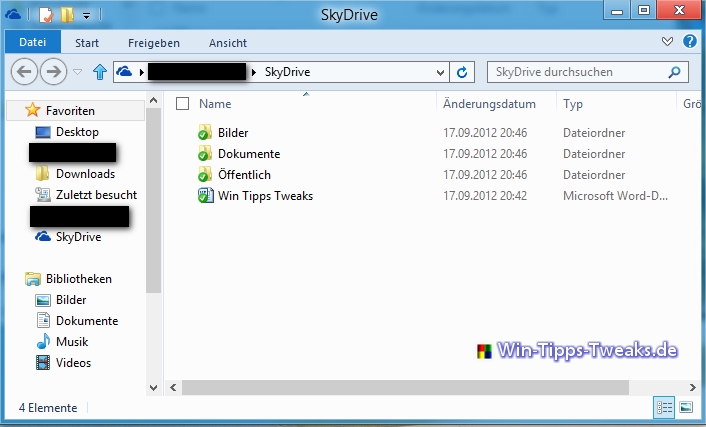The height and width of the screenshot is (427, 706).
Task: Click the Bilder folder name in file list
Action: click(233, 133)
